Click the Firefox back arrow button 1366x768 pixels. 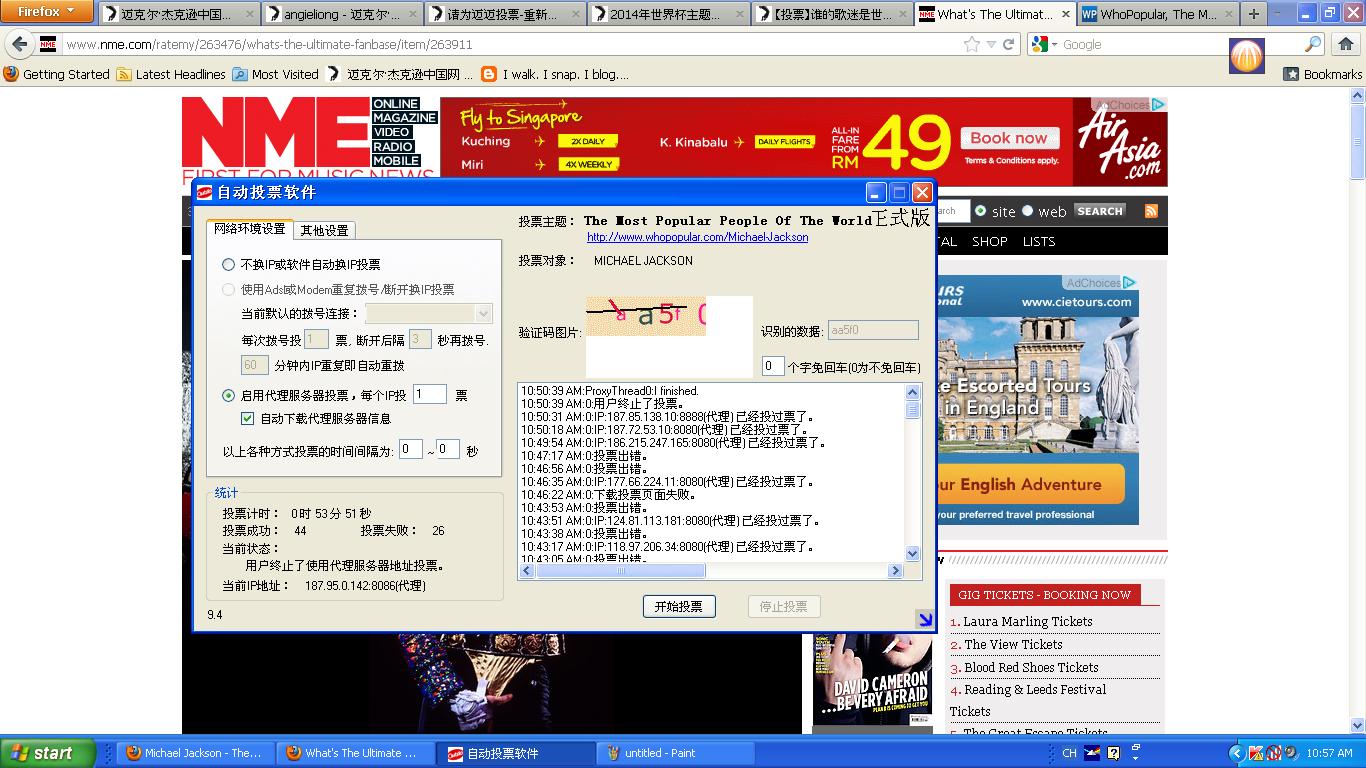[x=20, y=45]
